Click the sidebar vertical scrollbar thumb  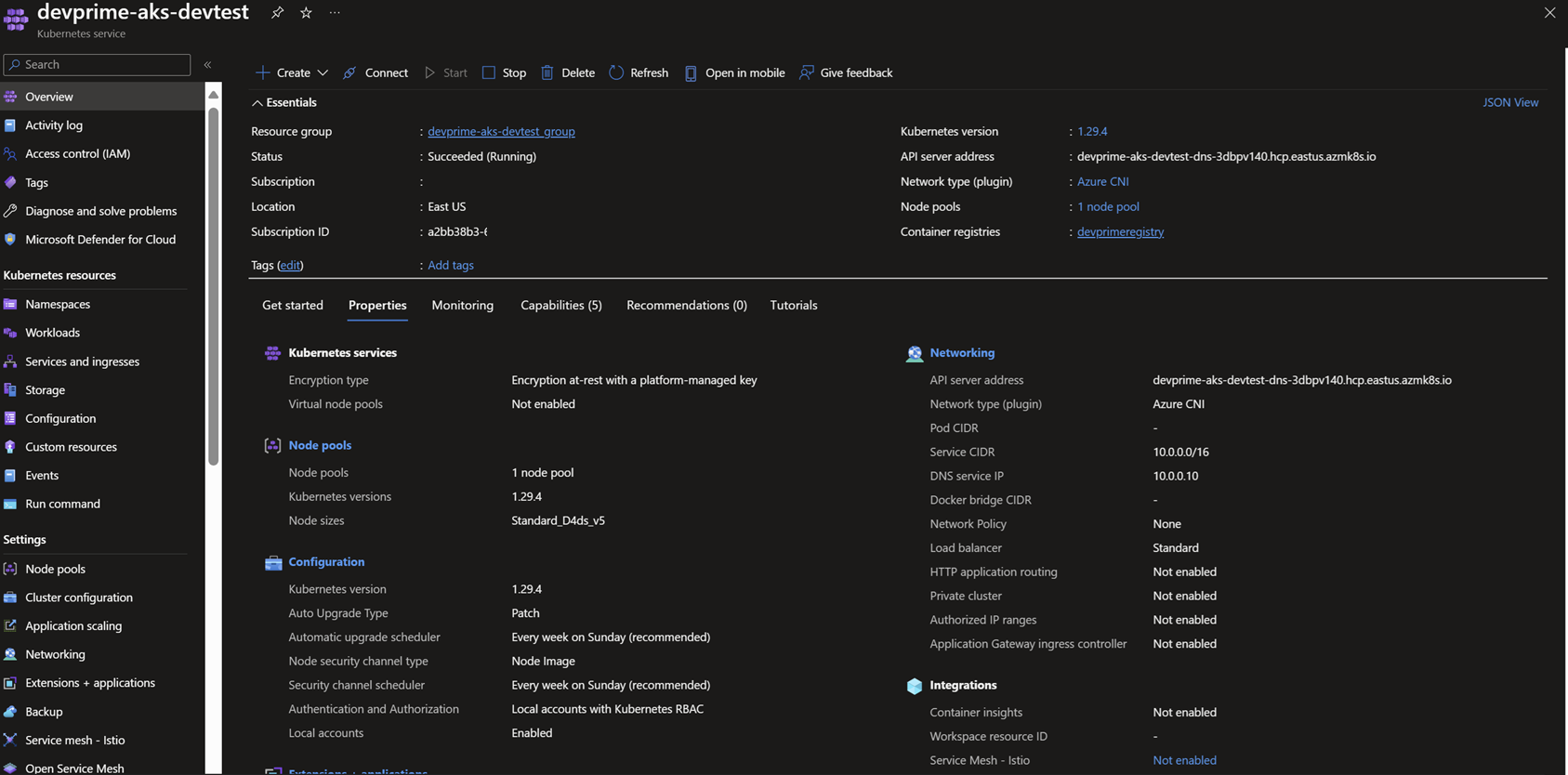[x=213, y=286]
